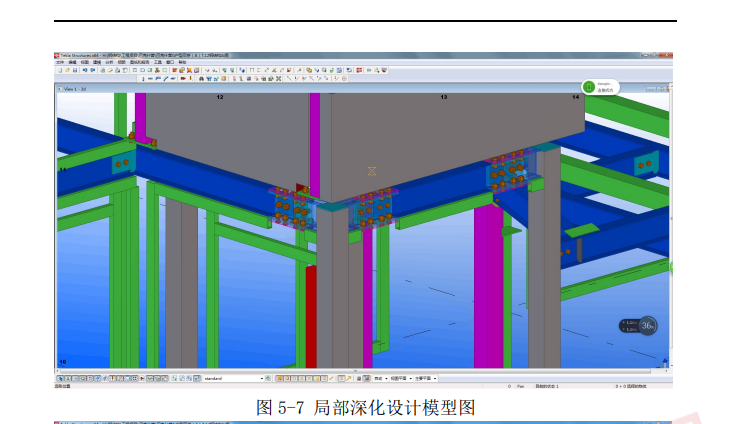Screen dimensions: 756x424
Task: Click the 连接成功 notification text
Action: 604,90
